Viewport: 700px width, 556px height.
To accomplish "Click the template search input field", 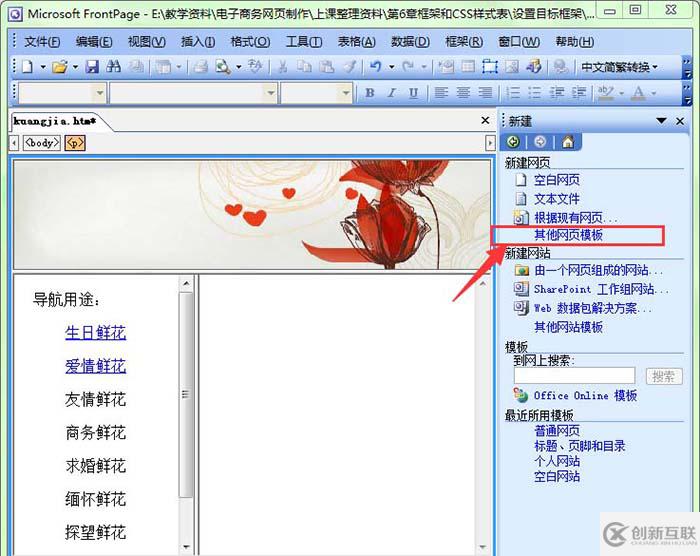I will [x=575, y=376].
